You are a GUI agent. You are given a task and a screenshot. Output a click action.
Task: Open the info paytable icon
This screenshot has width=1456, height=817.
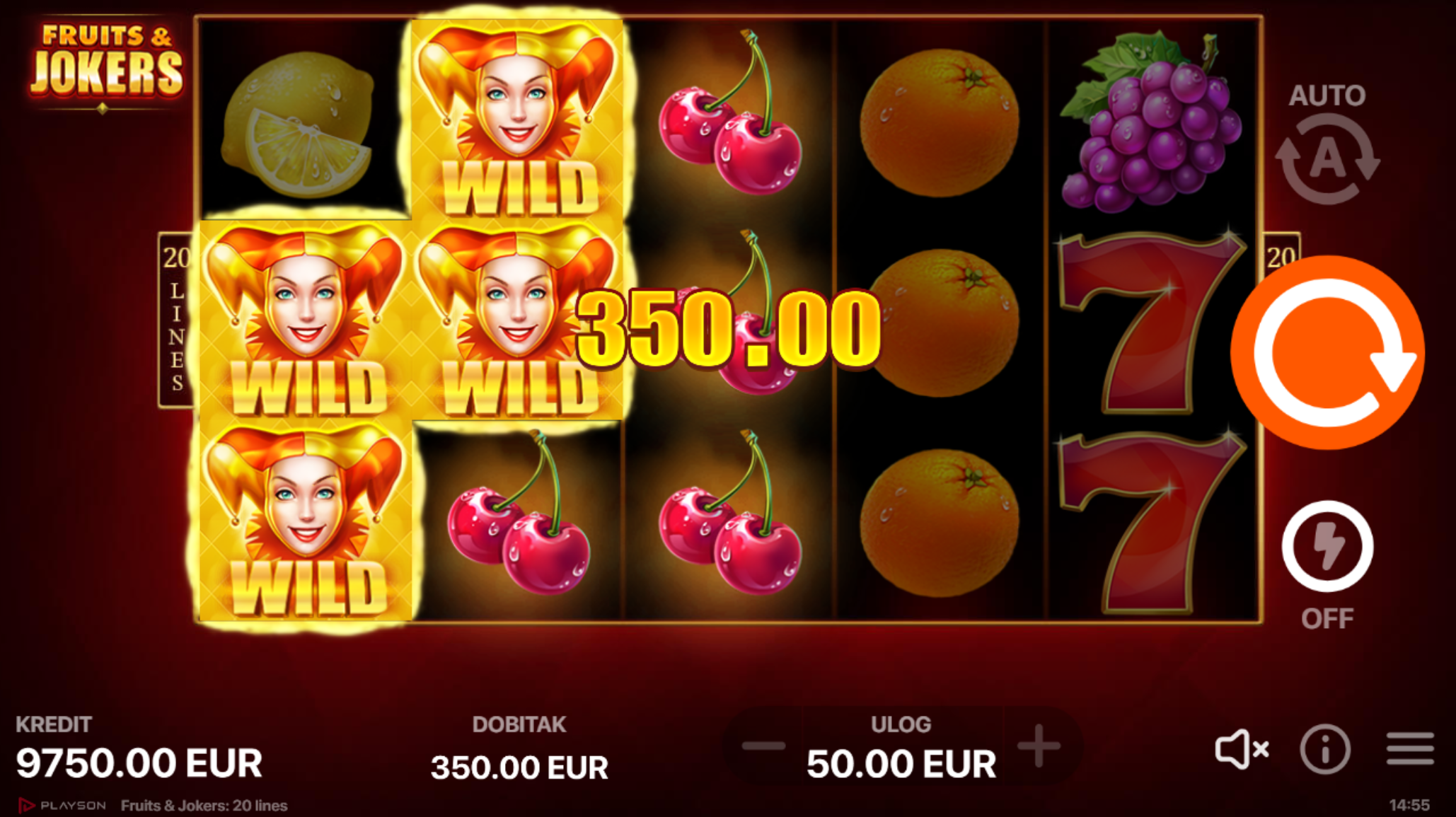[1325, 749]
